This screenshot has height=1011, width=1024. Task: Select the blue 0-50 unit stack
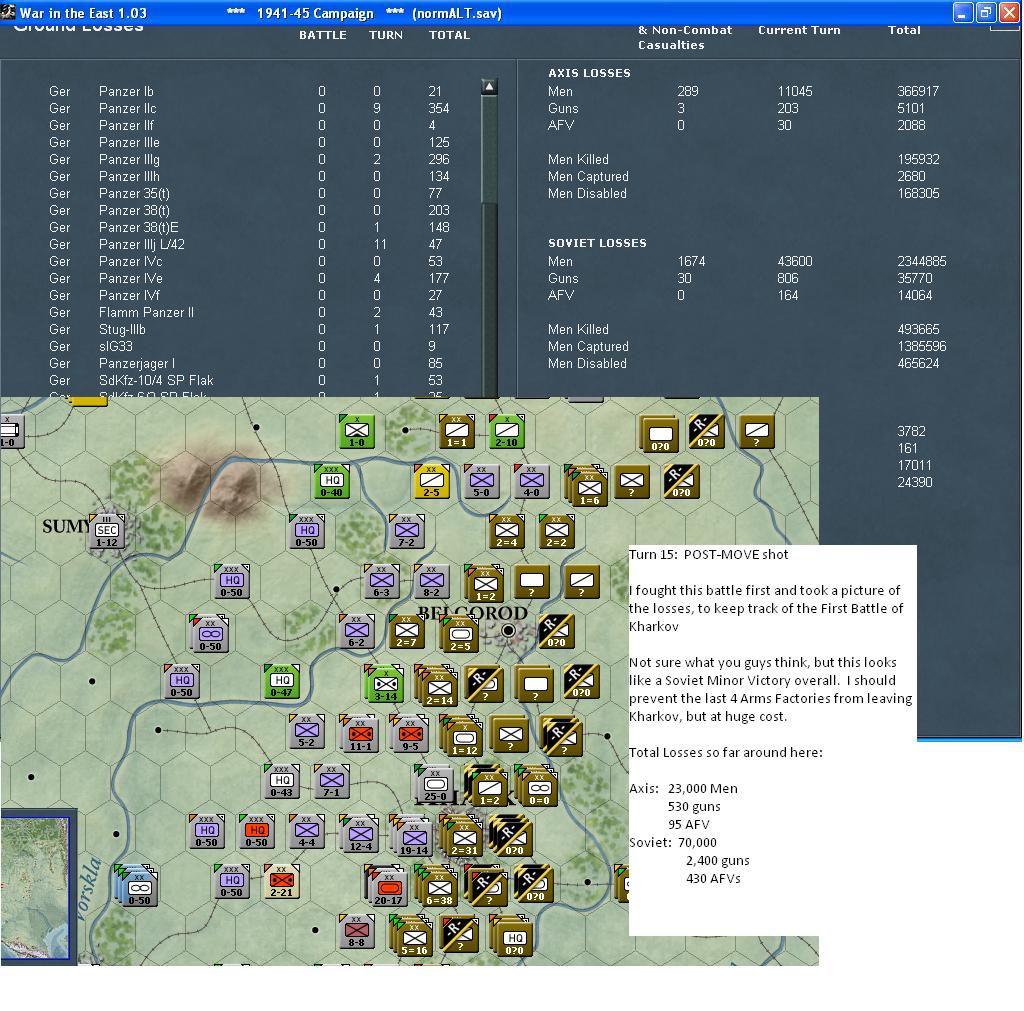click(137, 886)
